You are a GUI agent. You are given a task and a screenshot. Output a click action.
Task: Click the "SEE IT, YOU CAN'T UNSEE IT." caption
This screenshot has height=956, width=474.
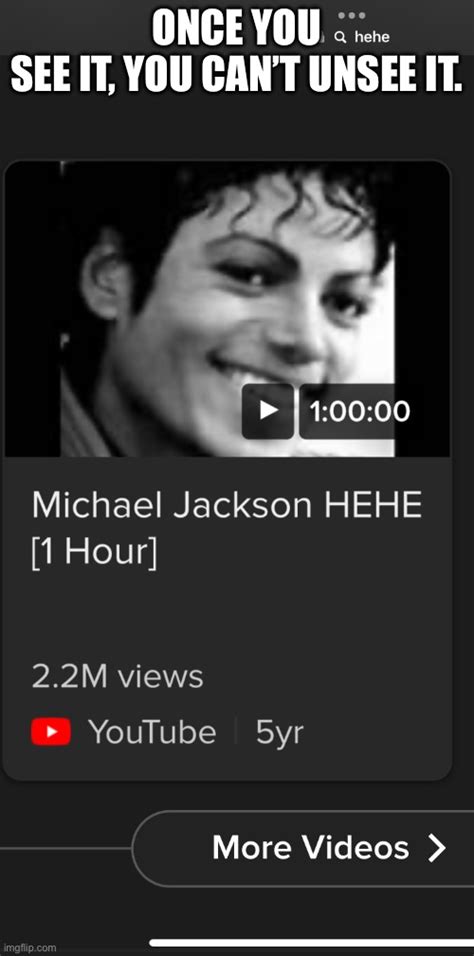point(237,74)
